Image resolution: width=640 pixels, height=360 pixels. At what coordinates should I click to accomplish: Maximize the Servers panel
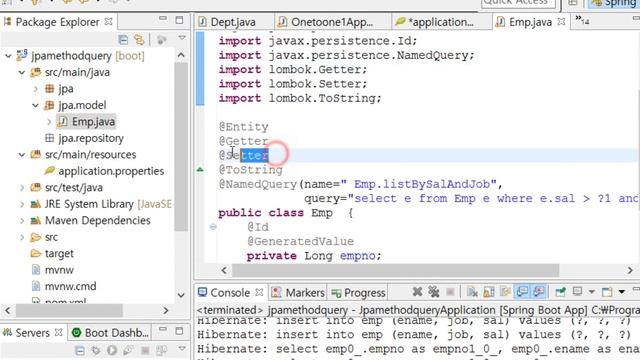point(179,331)
